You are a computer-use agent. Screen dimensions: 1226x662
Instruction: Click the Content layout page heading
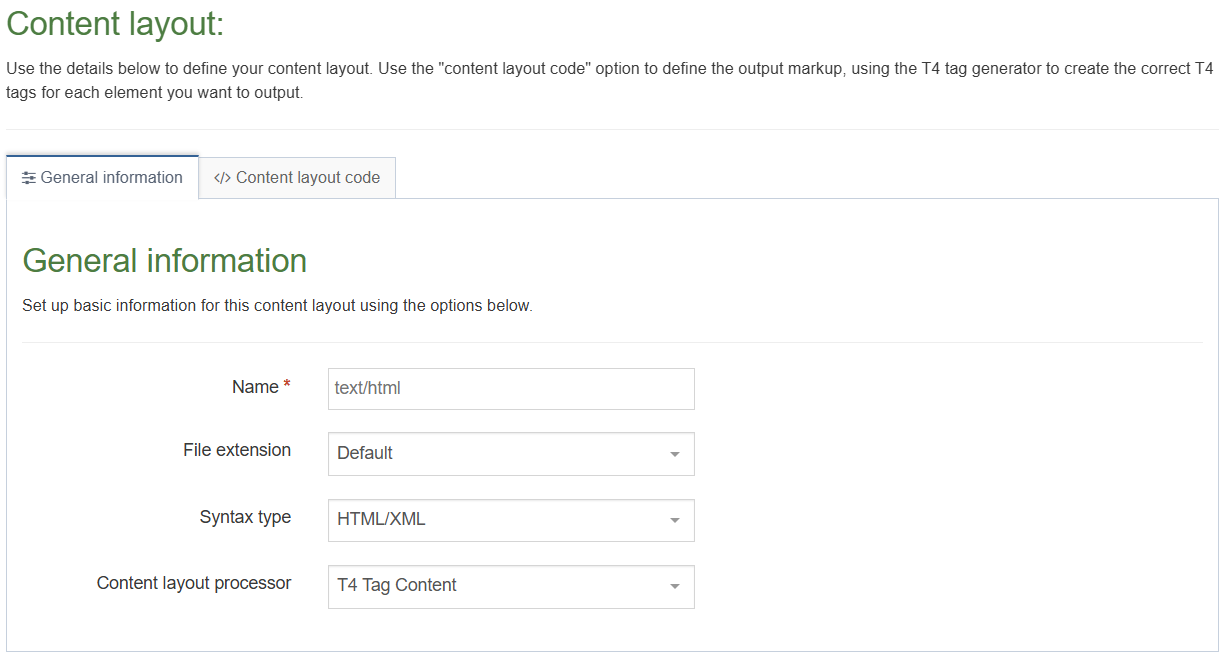113,23
